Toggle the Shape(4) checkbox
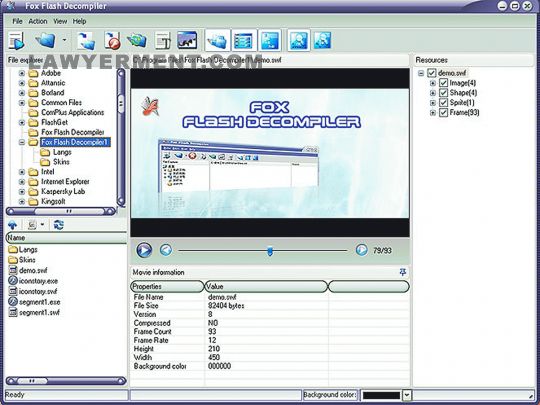This screenshot has width=540, height=405. point(443,93)
